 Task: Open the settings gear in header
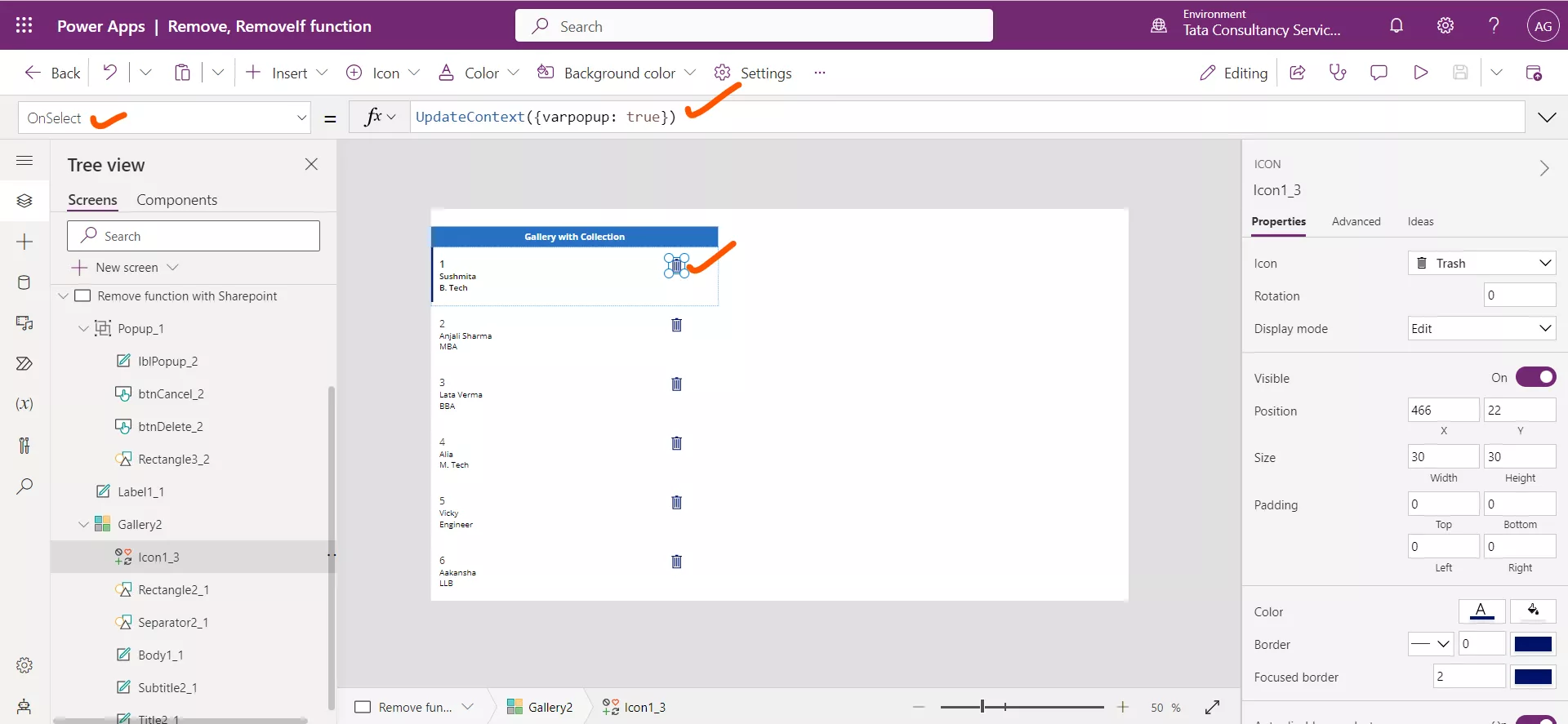(1445, 25)
